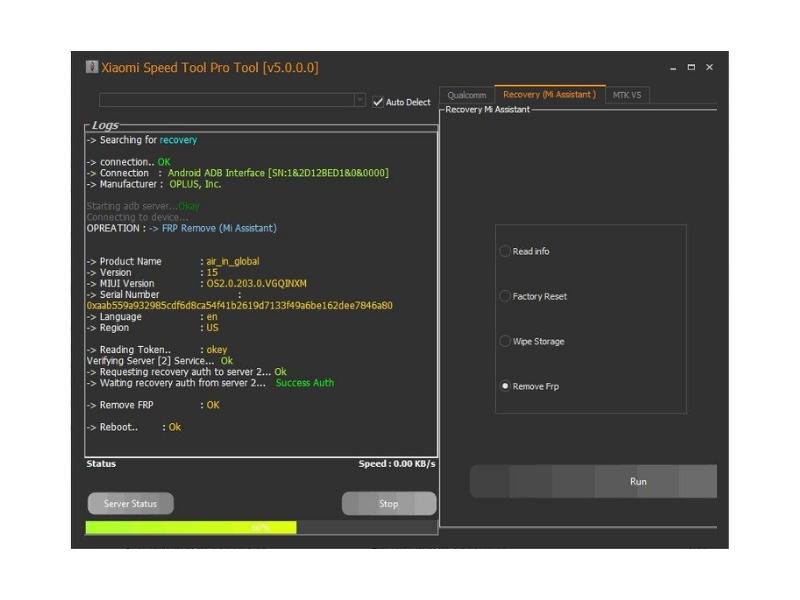Close the Xiaomi Speed Tool window
This screenshot has width=800, height=600.
(x=709, y=67)
